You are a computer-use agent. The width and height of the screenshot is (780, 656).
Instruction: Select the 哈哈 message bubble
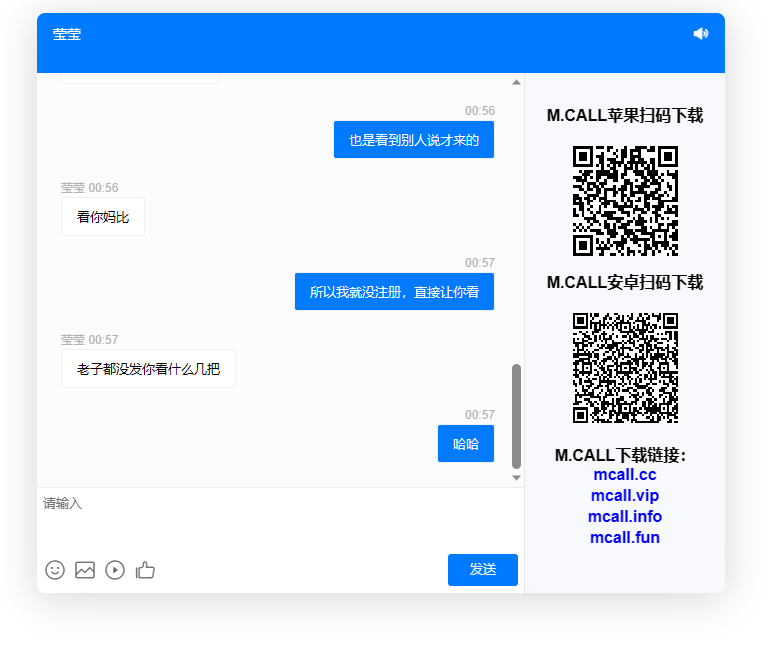(466, 444)
